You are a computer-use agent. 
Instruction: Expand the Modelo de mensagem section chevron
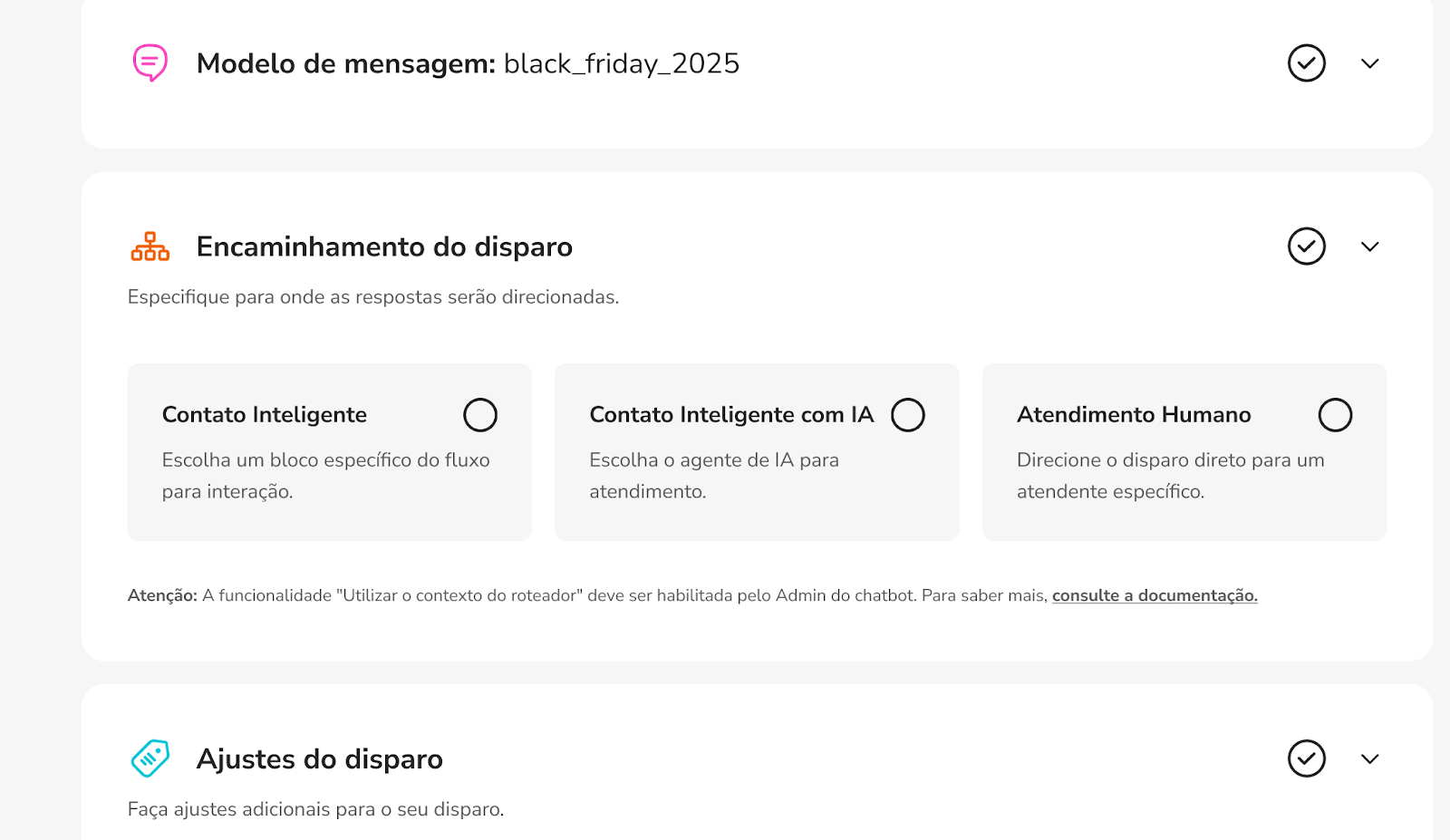pyautogui.click(x=1369, y=63)
